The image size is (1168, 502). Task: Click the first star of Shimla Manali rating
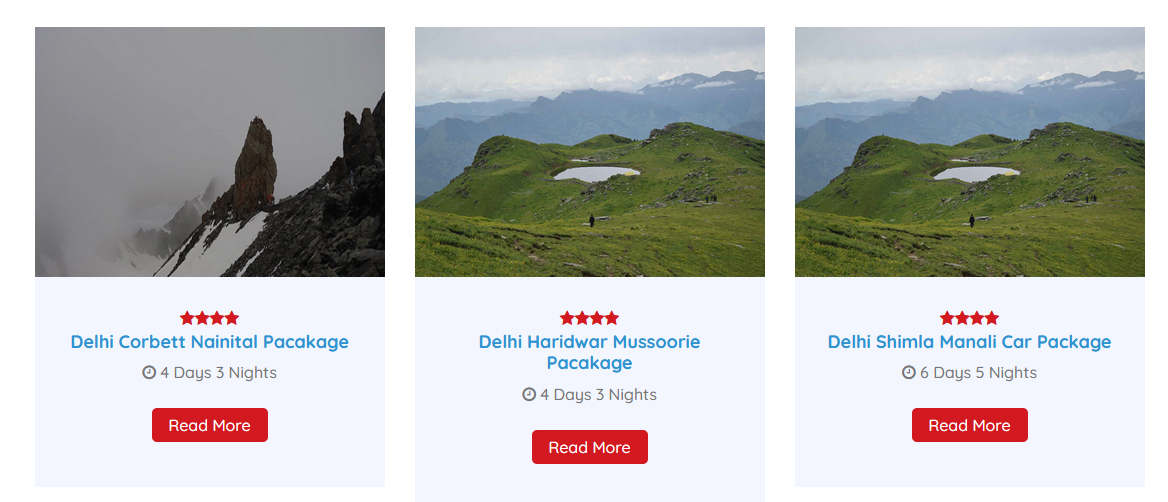tap(947, 318)
